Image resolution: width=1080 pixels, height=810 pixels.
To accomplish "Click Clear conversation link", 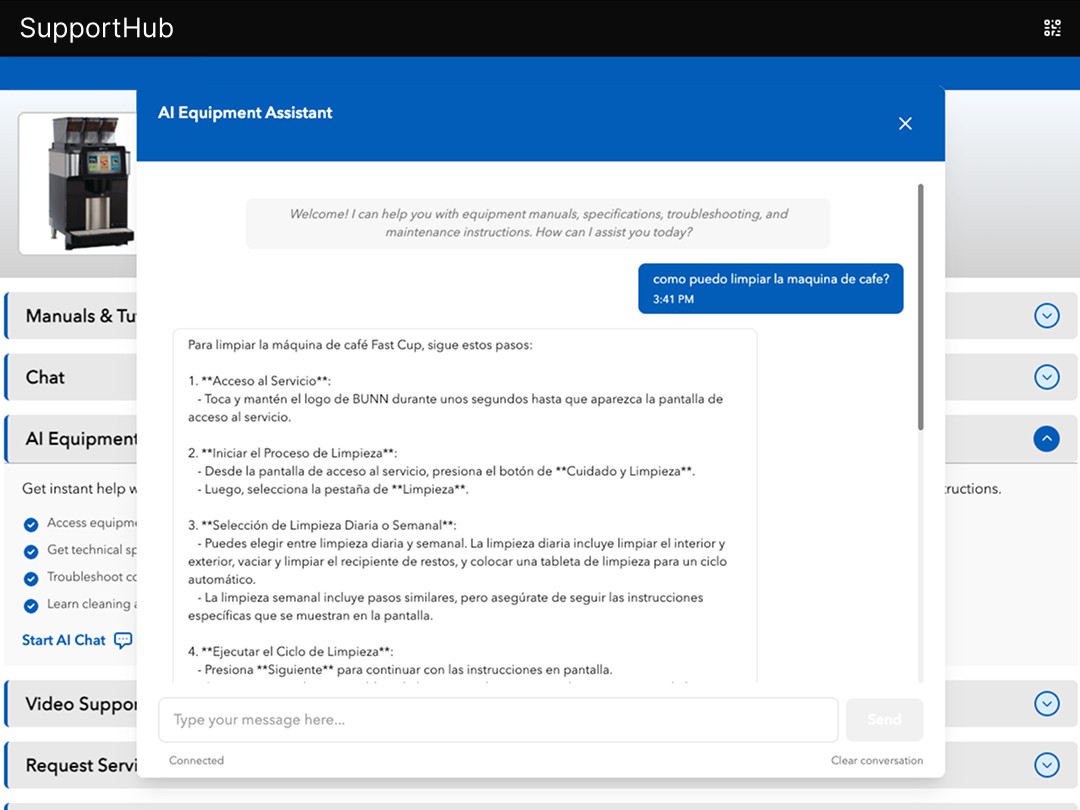I will tap(877, 760).
